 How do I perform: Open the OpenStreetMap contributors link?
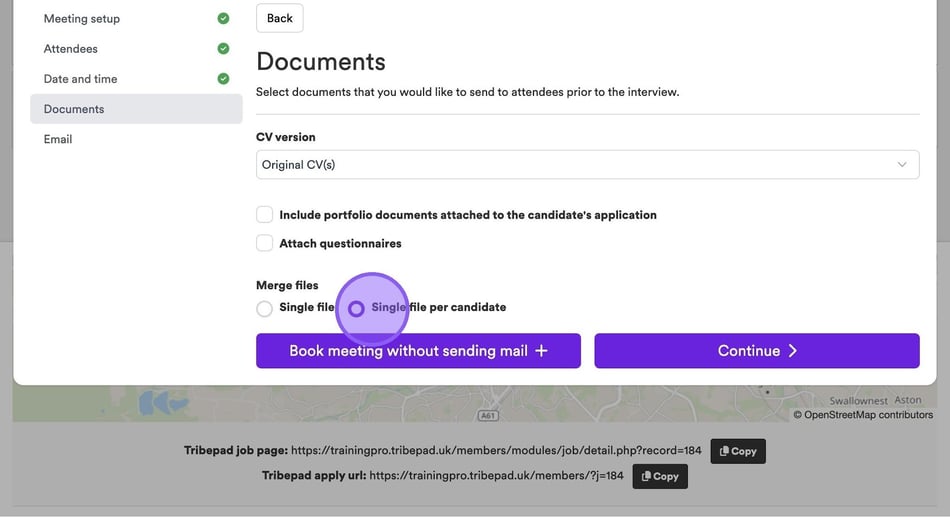point(868,415)
